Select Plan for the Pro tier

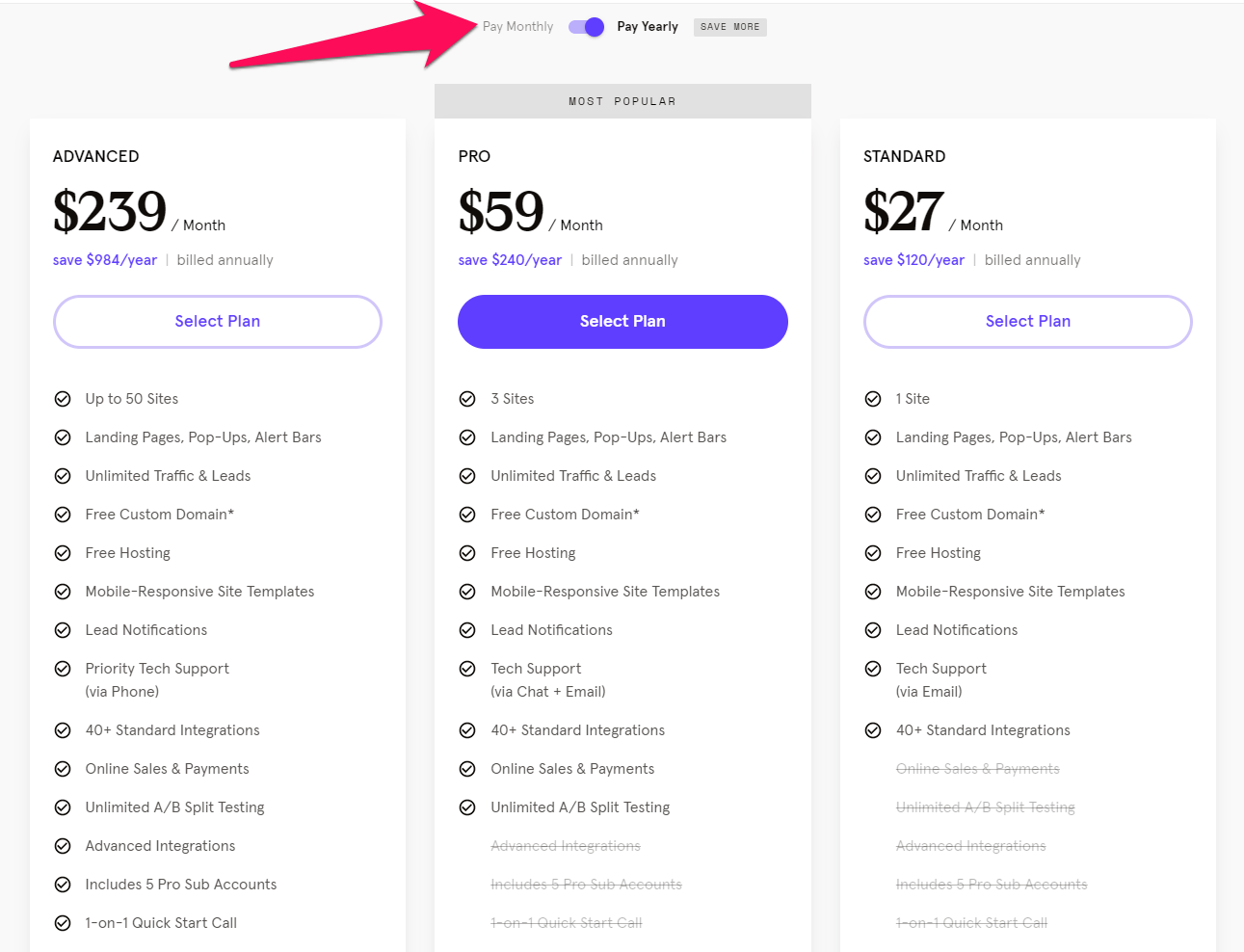(622, 322)
